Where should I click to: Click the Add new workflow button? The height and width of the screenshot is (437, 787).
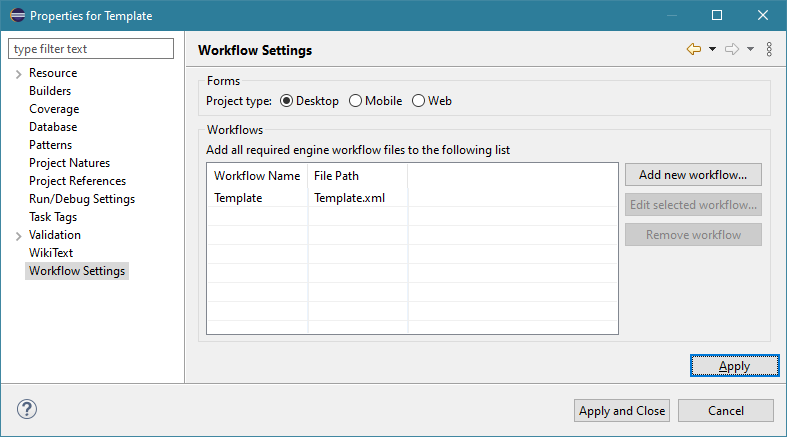(693, 175)
